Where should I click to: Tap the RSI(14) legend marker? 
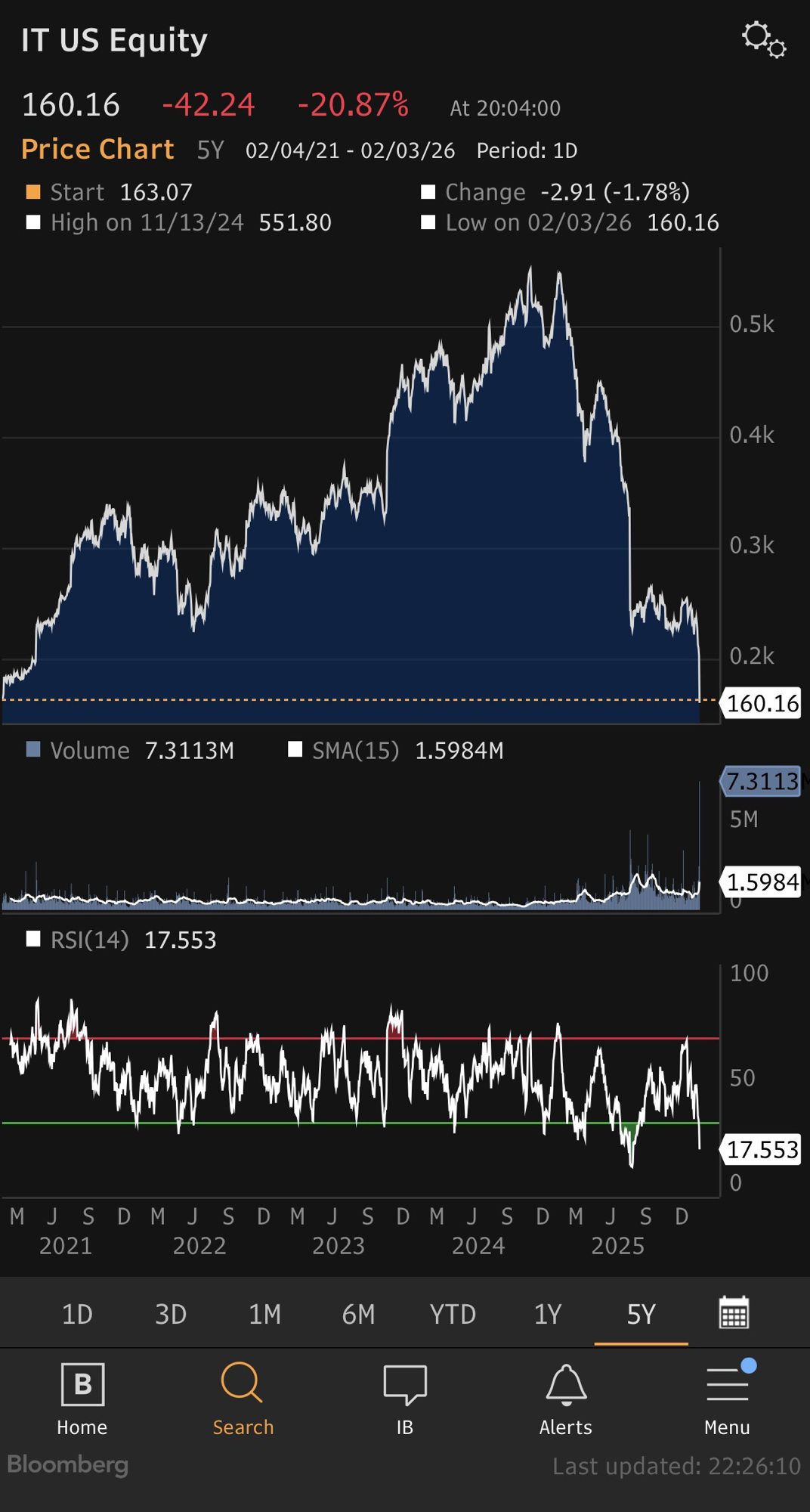[x=33, y=939]
